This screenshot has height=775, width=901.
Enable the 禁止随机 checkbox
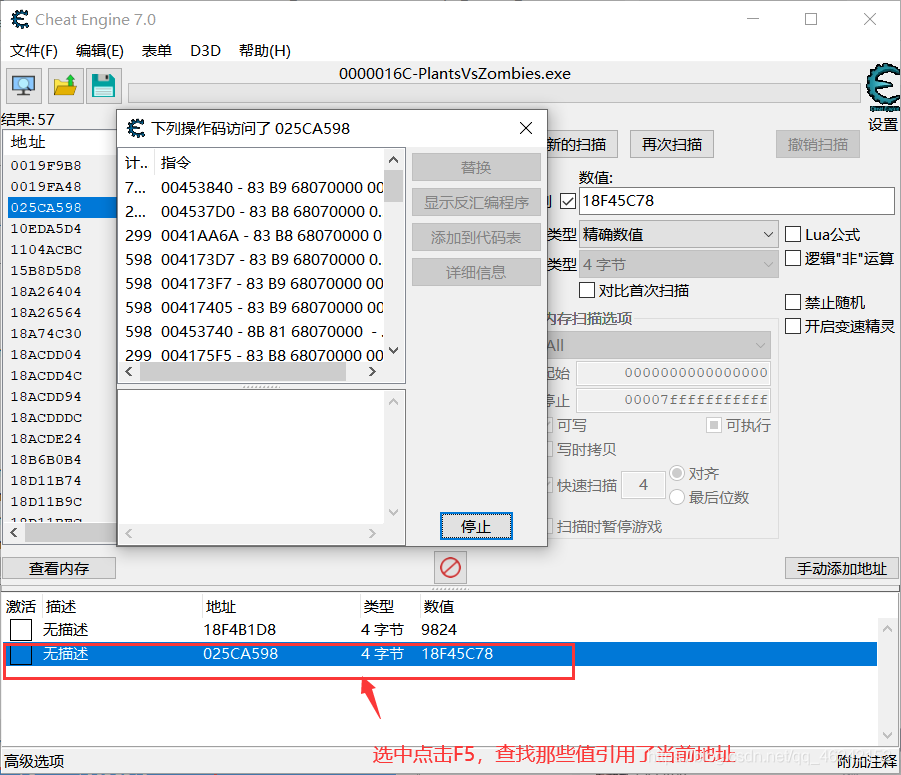click(793, 302)
